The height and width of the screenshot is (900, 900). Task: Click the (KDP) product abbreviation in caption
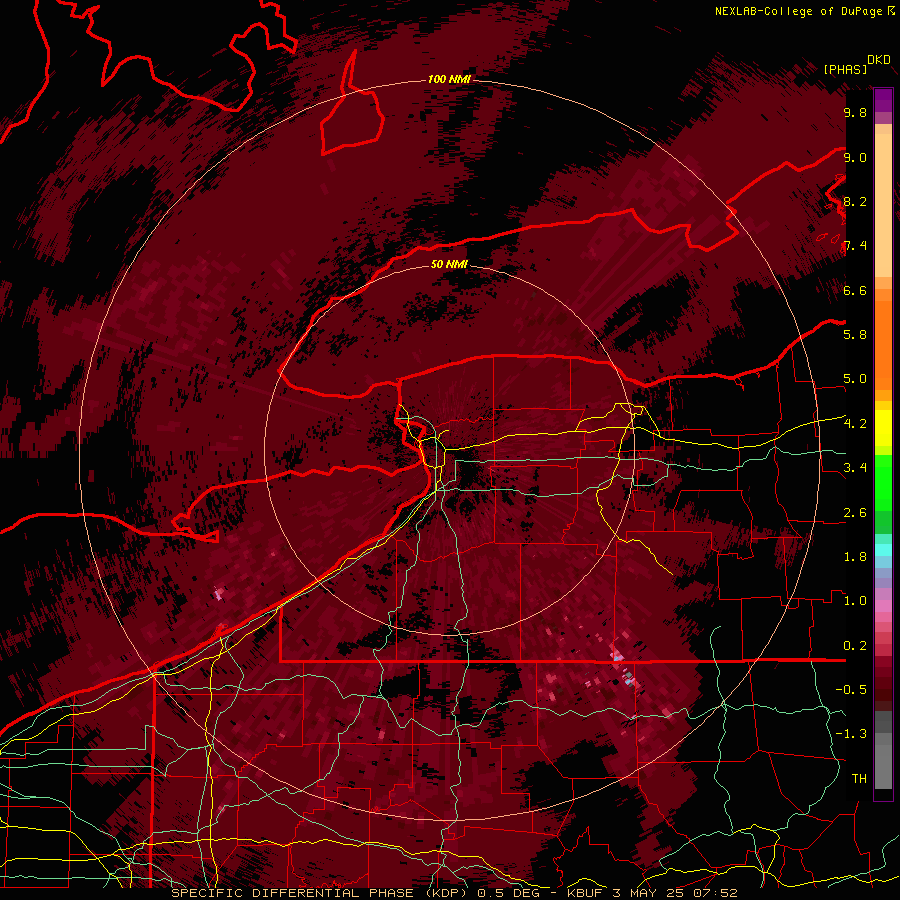pos(448,893)
